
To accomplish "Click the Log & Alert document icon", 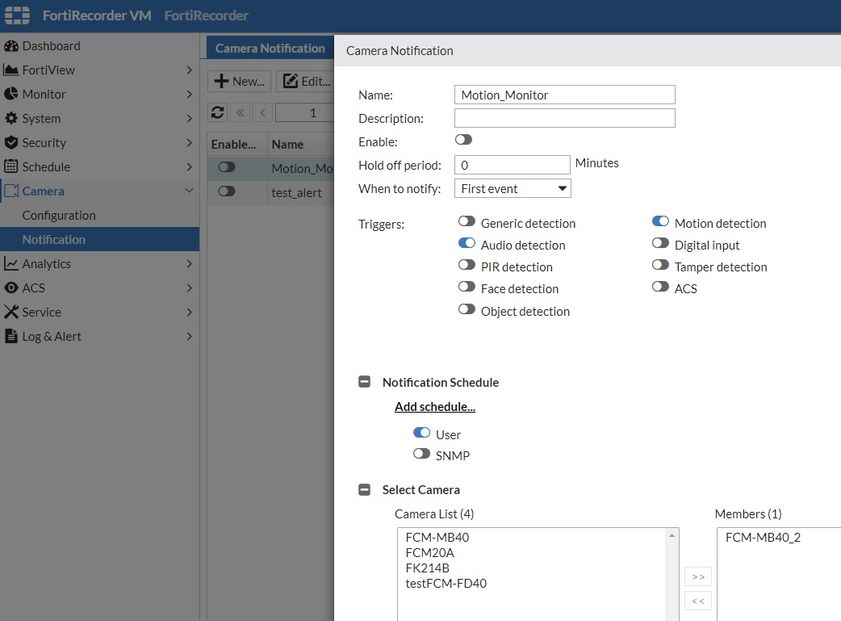I will [11, 336].
